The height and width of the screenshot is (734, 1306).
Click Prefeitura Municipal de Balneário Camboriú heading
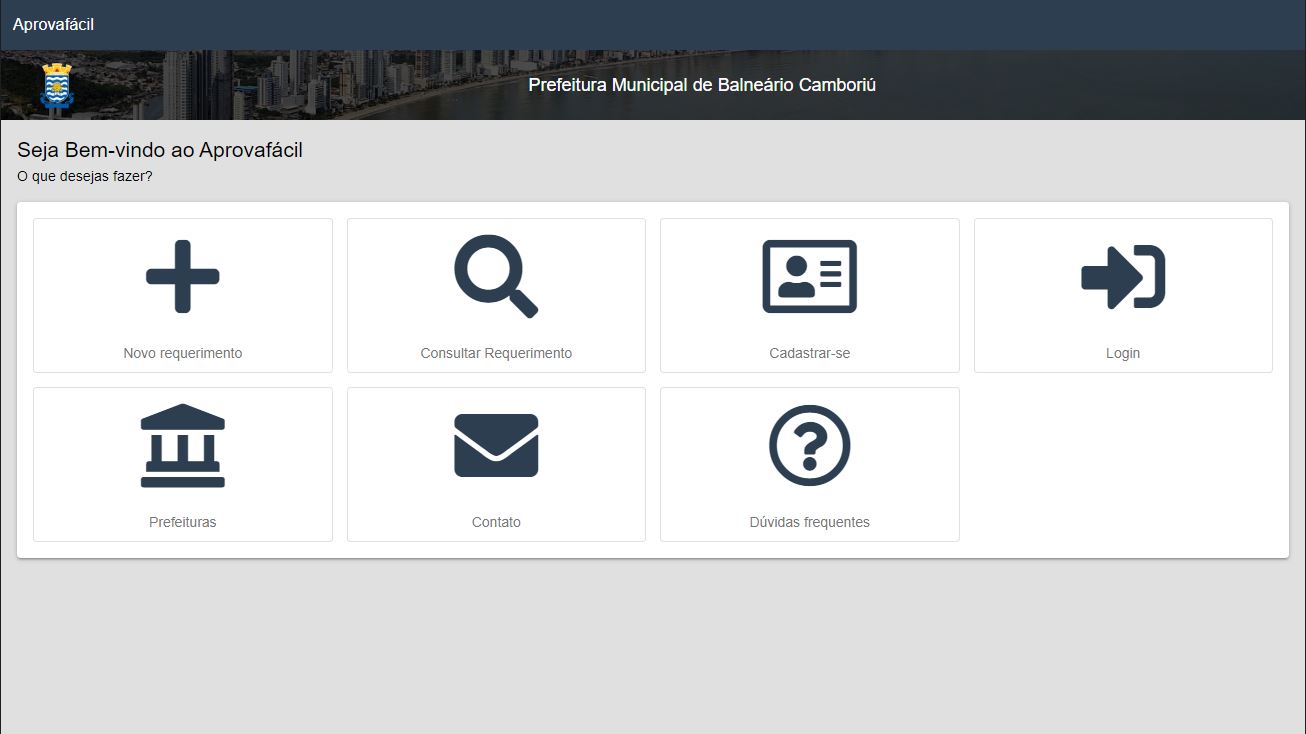pyautogui.click(x=702, y=85)
